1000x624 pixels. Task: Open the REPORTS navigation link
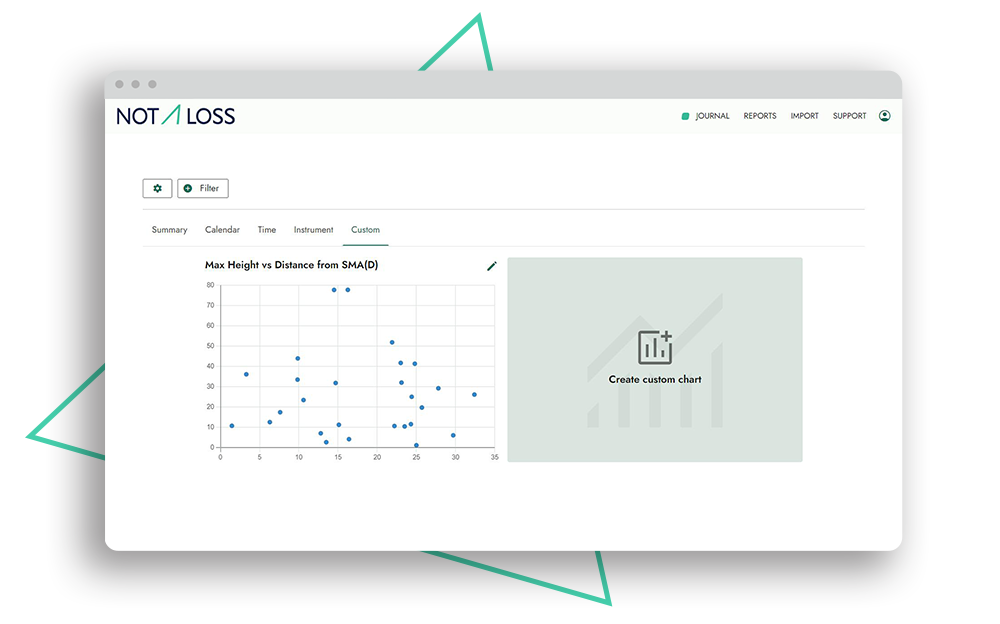tap(760, 116)
